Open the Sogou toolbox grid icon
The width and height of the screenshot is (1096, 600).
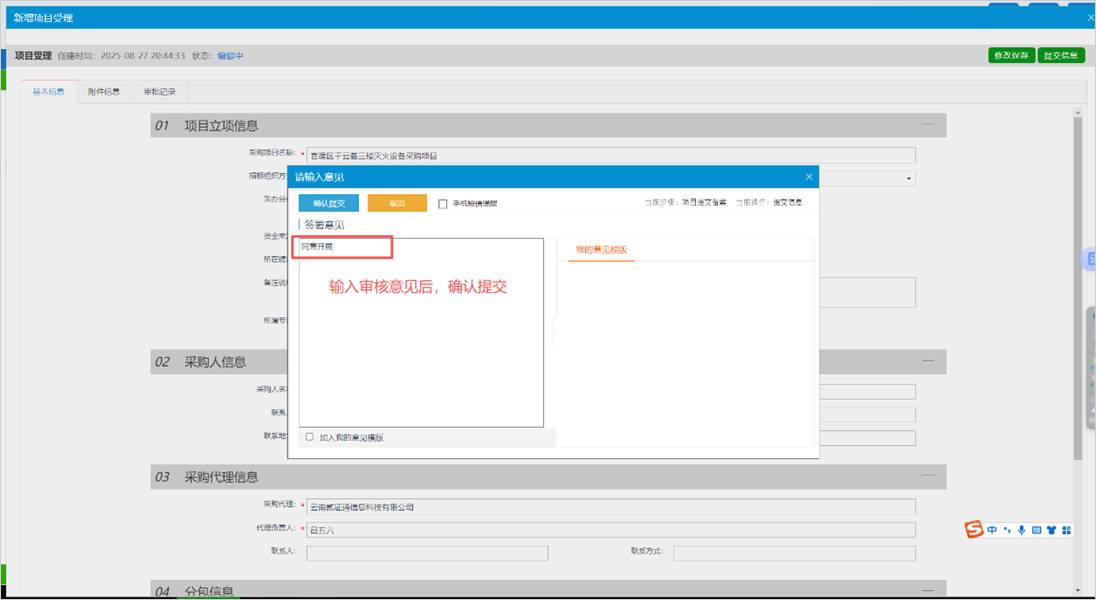[x=1066, y=530]
